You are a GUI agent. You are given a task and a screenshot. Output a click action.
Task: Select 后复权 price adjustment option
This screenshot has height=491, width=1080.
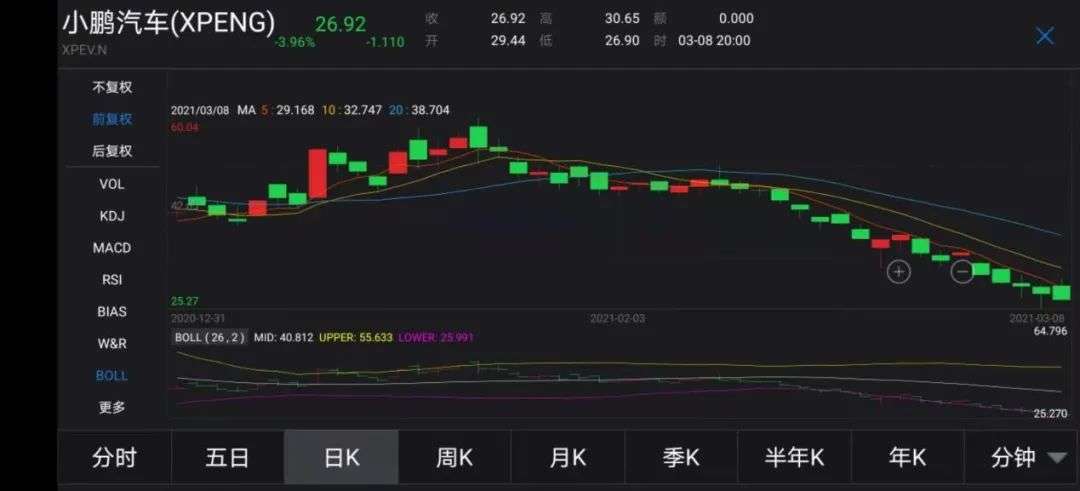tap(112, 151)
